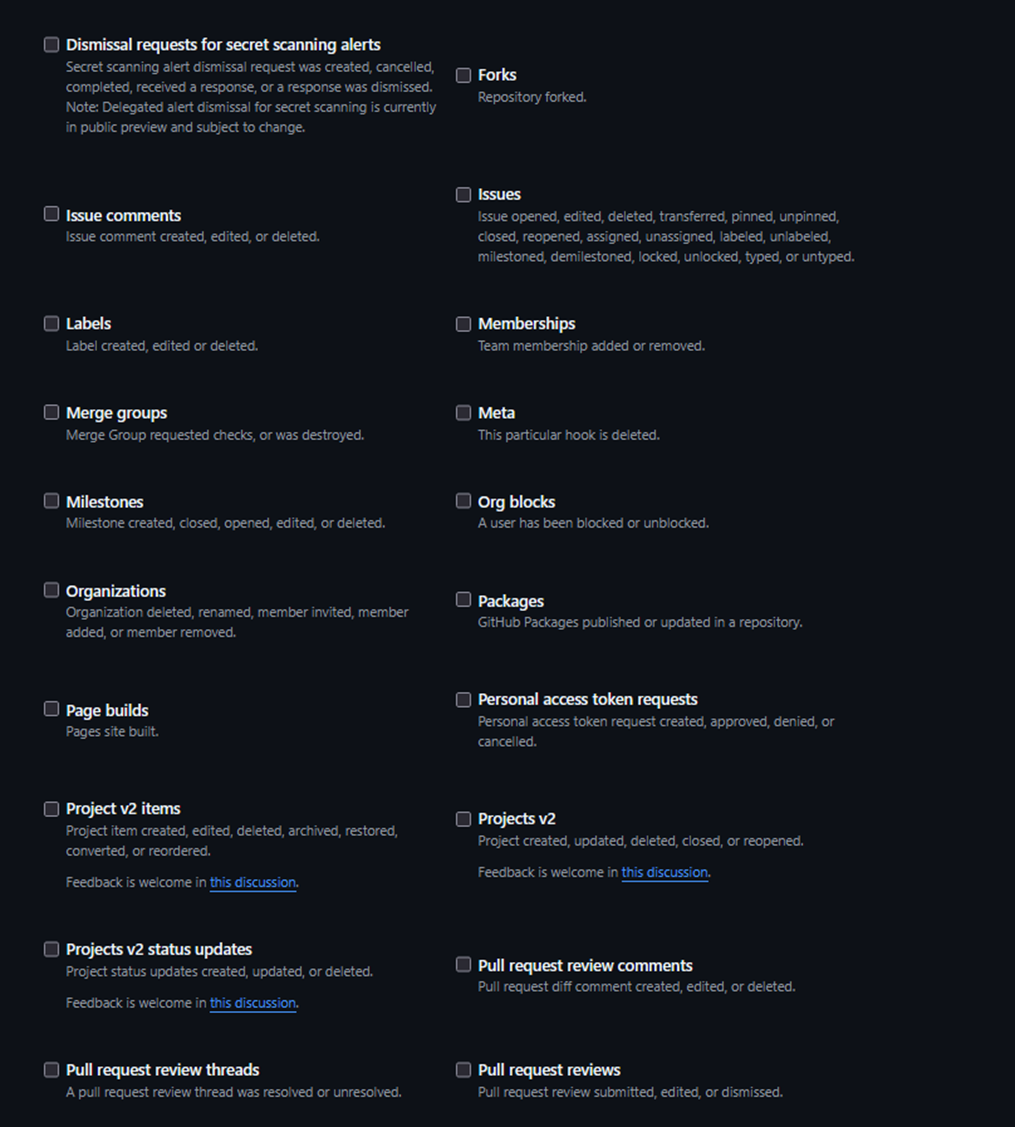Toggle the Merge groups checkbox
The image size is (1015, 1127).
(x=51, y=412)
